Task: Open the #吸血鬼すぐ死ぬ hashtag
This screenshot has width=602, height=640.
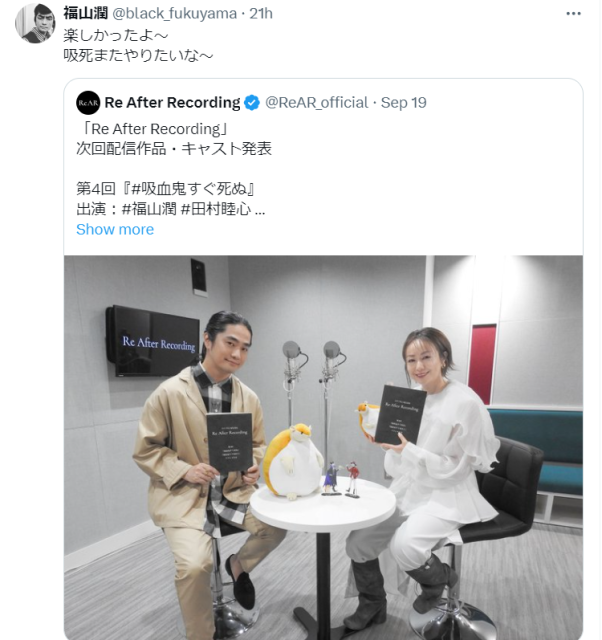Action: pos(189,189)
